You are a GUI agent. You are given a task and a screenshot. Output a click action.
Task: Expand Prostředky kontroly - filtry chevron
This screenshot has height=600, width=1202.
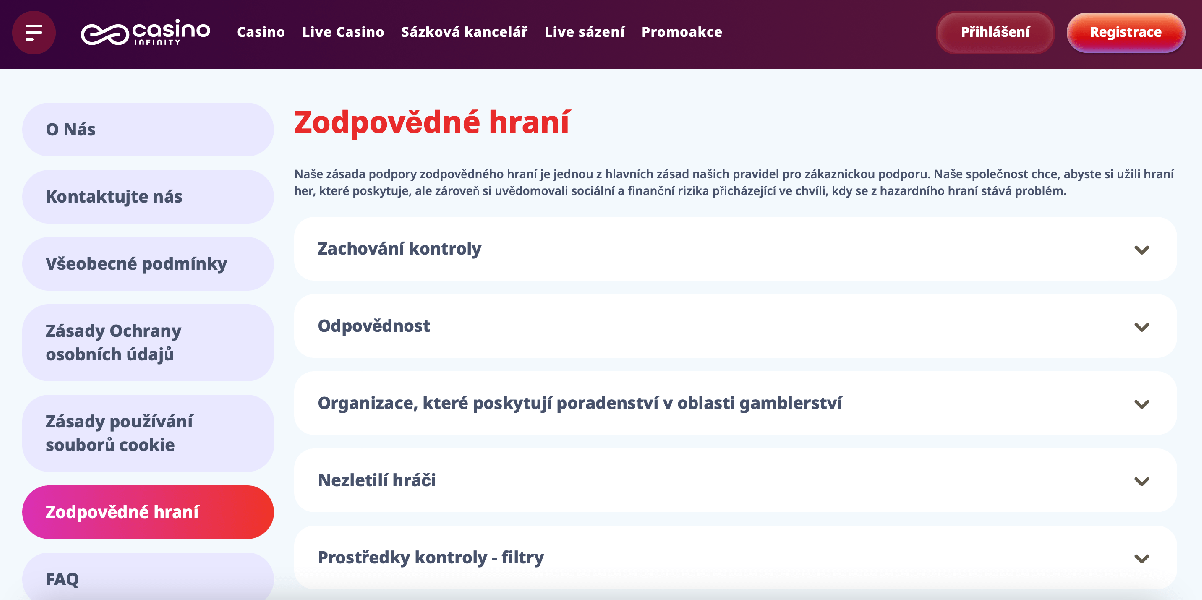[1141, 558]
